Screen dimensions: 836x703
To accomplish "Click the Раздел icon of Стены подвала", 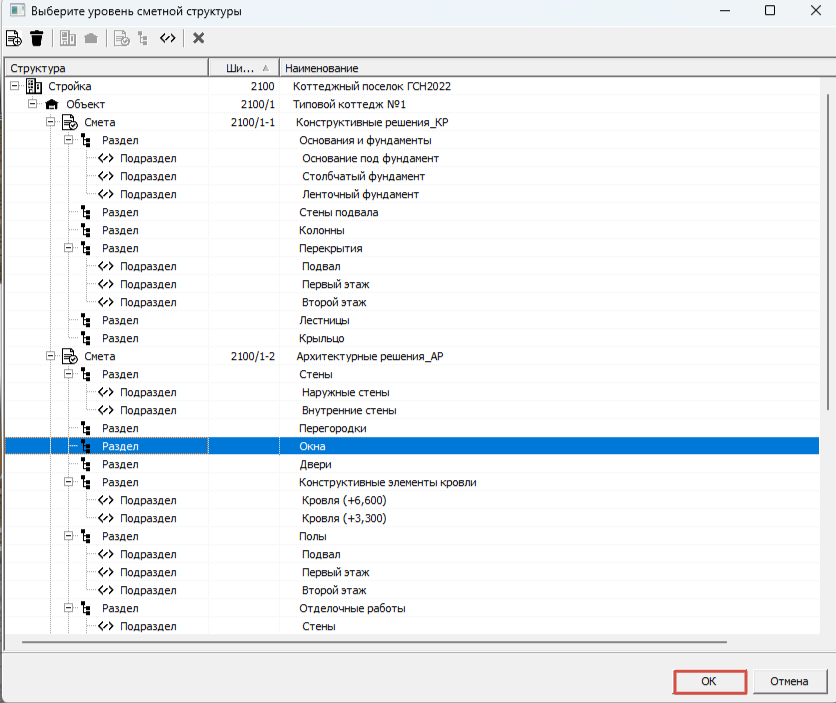I will (x=86, y=212).
